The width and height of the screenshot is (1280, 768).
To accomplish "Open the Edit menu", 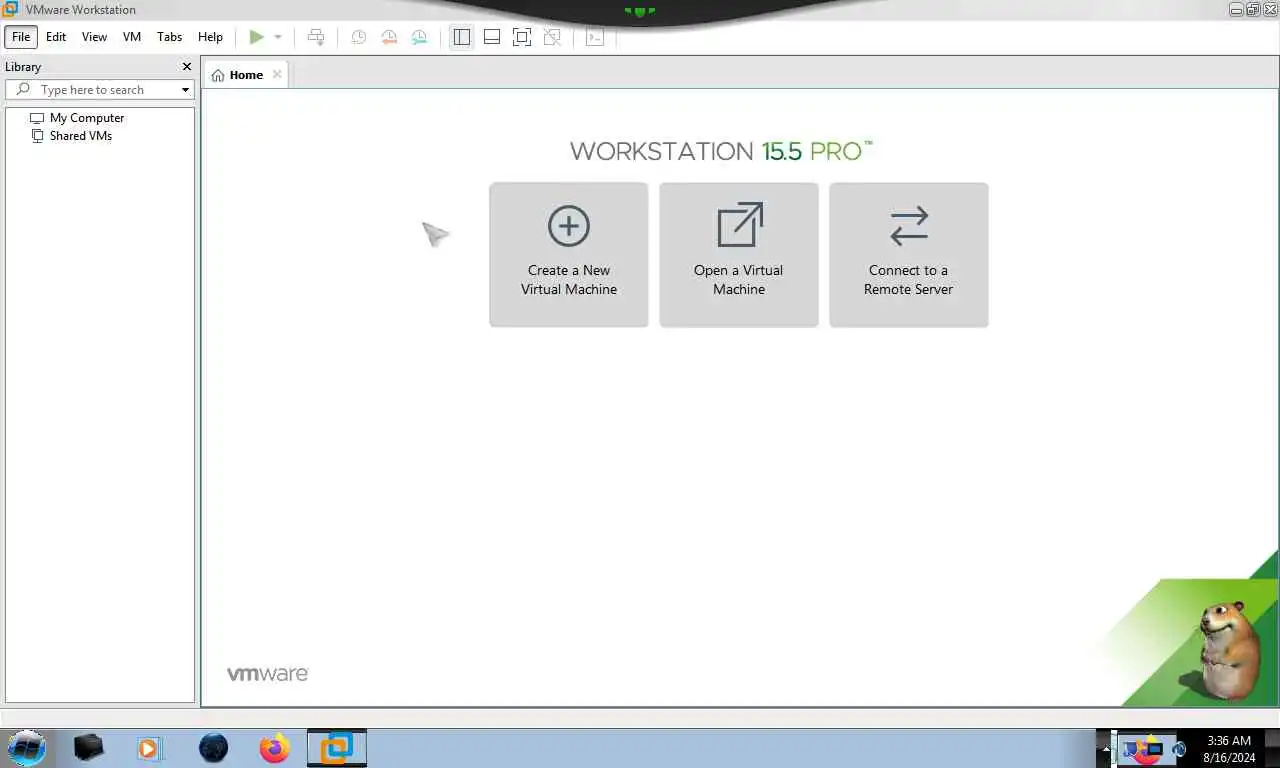I will click(x=56, y=37).
